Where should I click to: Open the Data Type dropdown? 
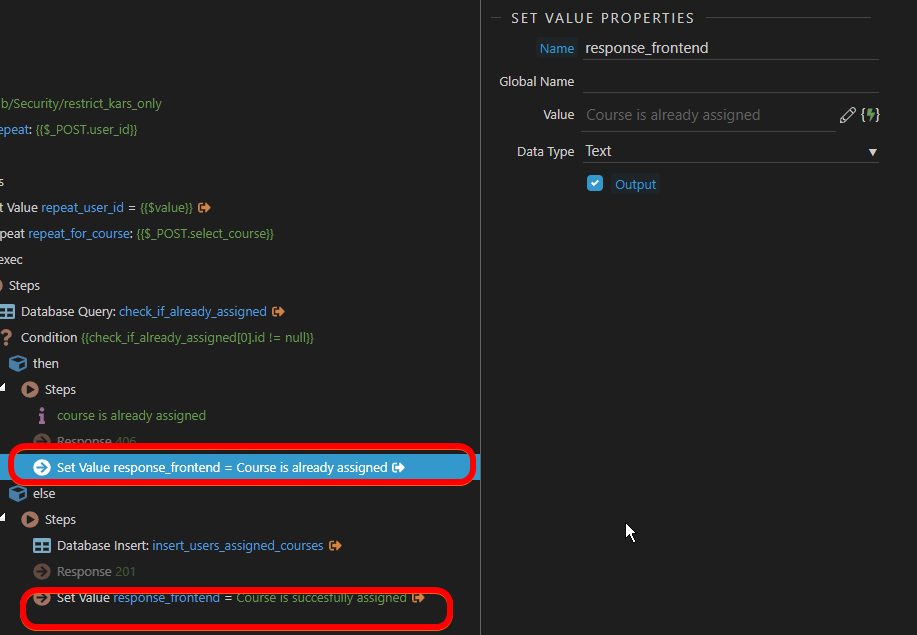point(731,151)
